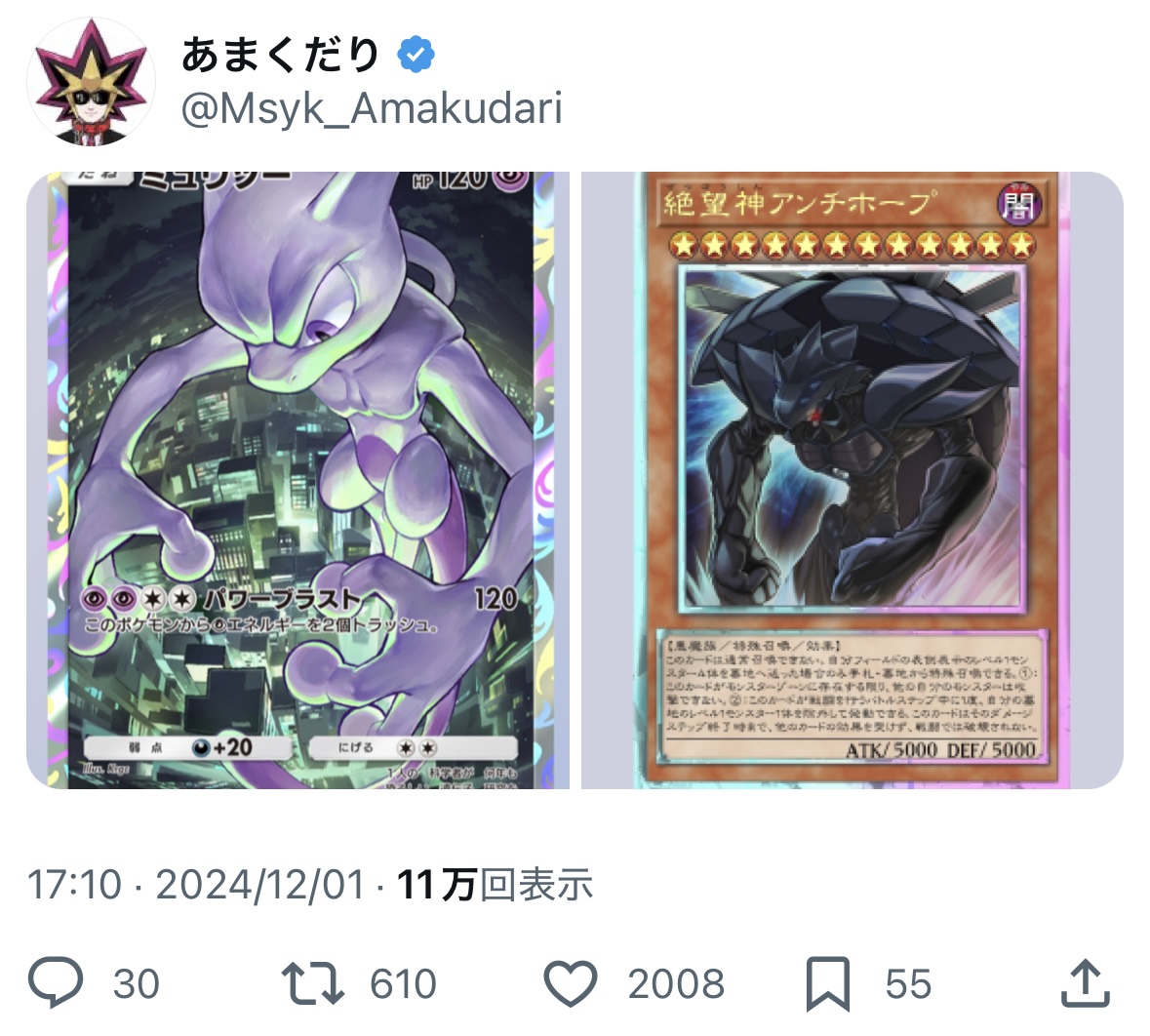View the 11万回表示 view count details
The height and width of the screenshot is (1036, 1150).
(x=496, y=884)
